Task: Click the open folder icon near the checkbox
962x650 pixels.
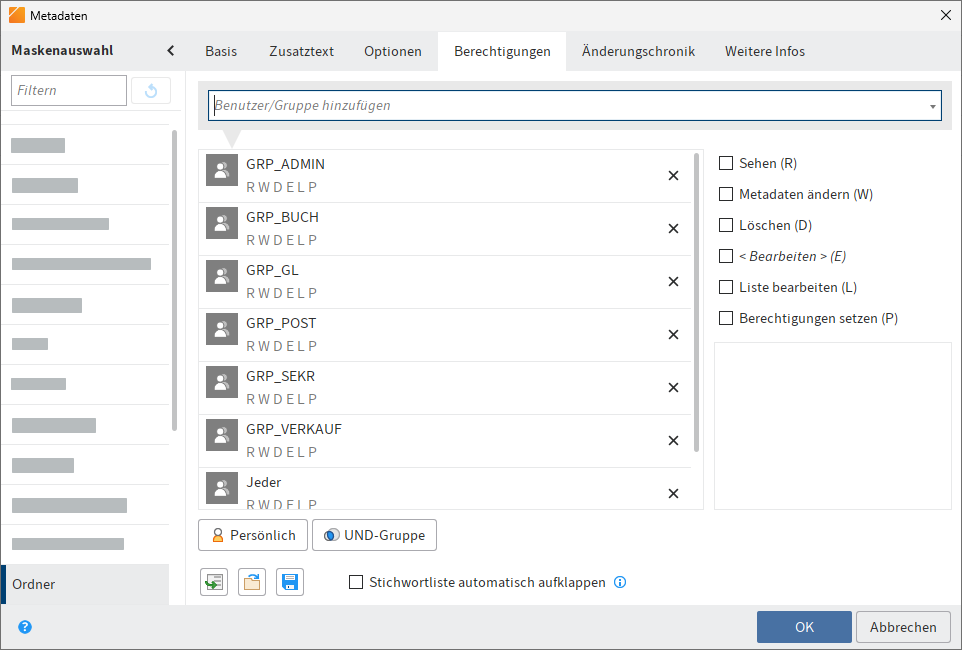Action: click(251, 582)
